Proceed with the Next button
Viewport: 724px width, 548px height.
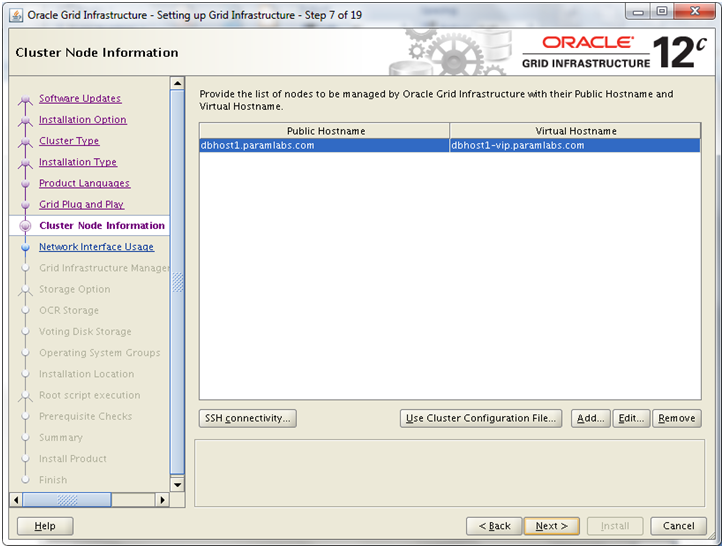click(x=551, y=526)
